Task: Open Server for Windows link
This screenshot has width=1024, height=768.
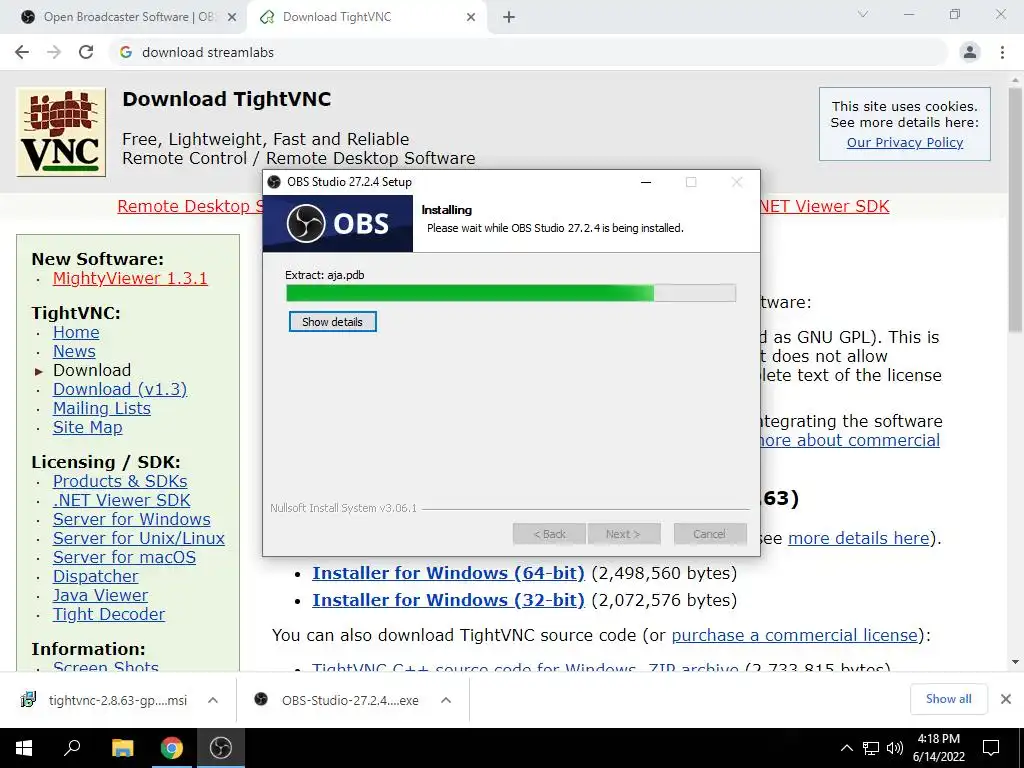Action: coord(131,519)
